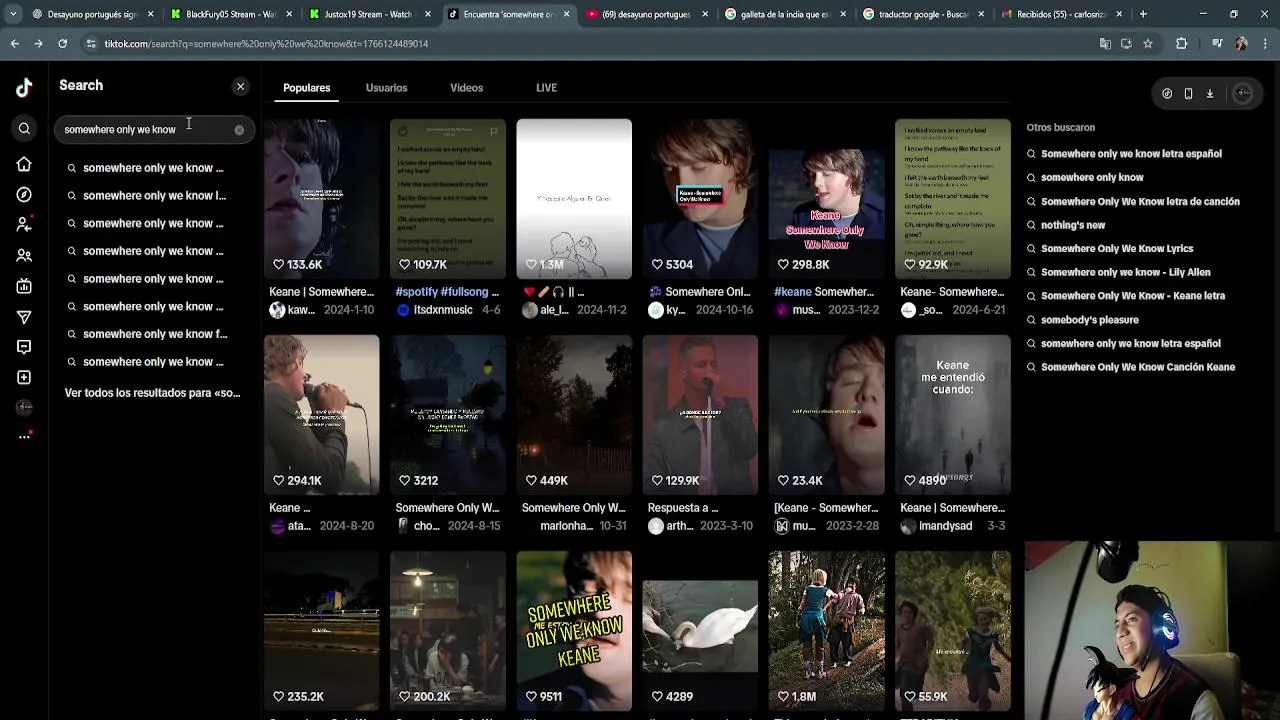The height and width of the screenshot is (720, 1280).
Task: Open Messages via the paper plane icon
Action: point(24,317)
